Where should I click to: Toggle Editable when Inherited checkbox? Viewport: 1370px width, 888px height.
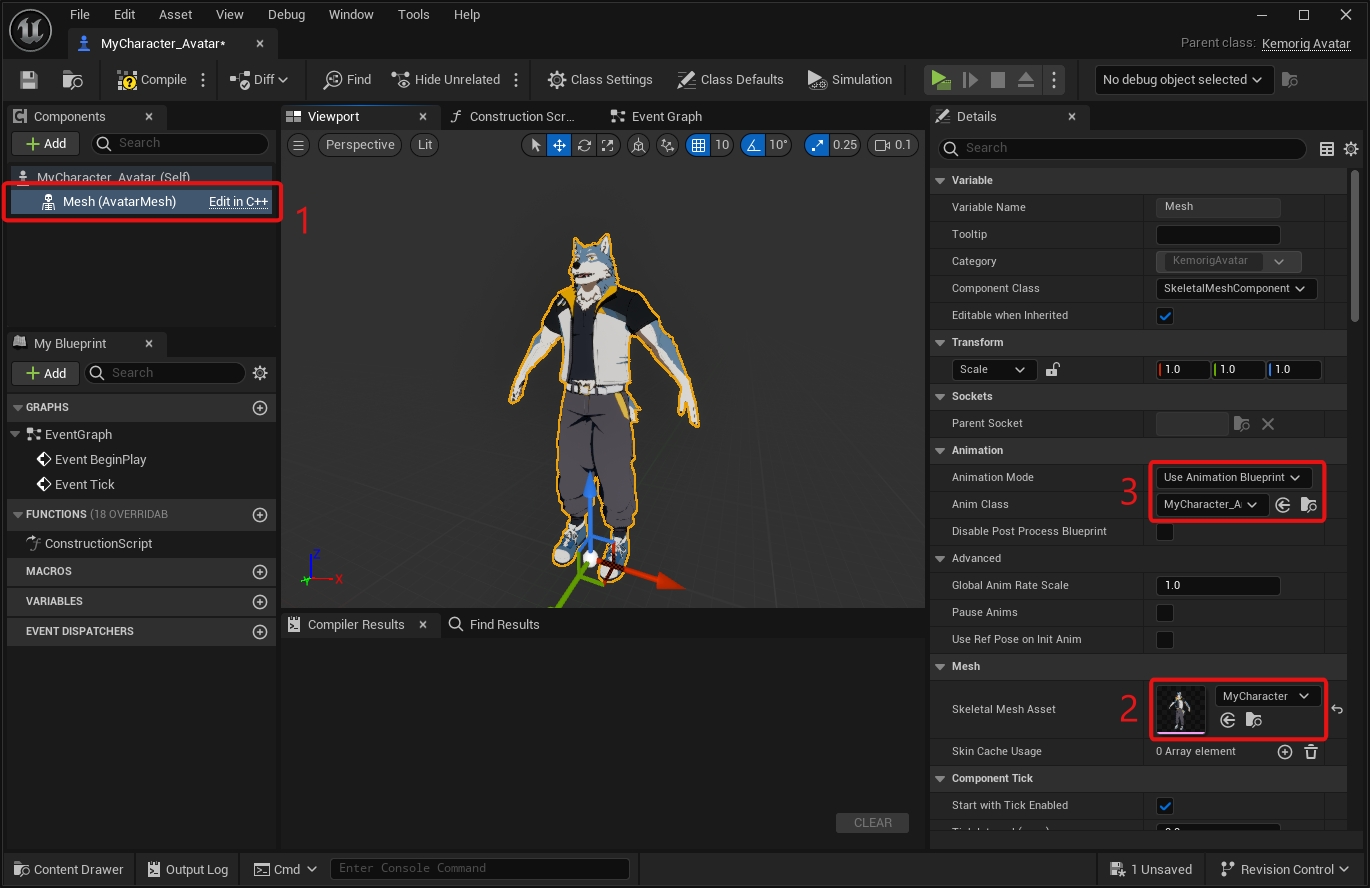[1165, 316]
